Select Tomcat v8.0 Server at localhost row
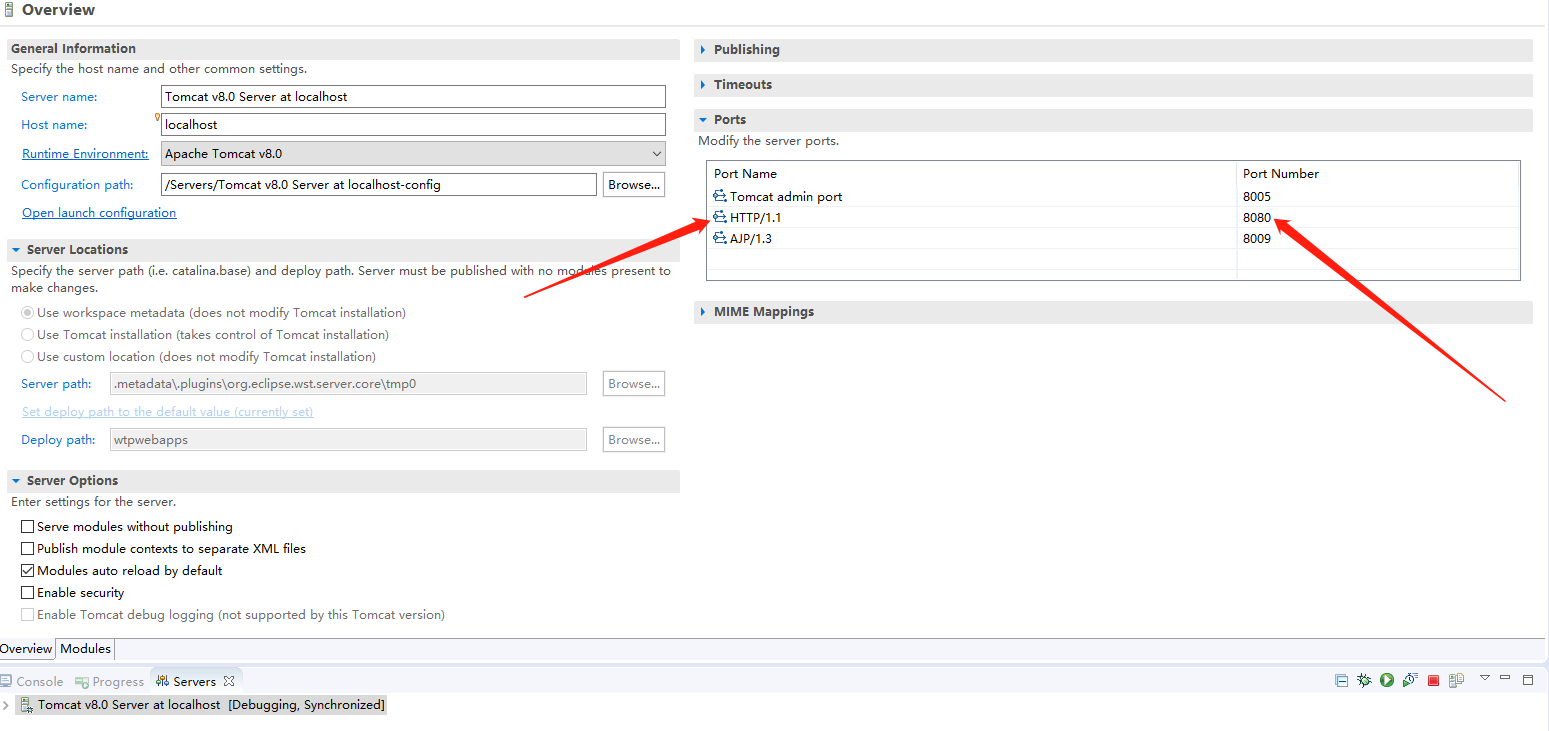This screenshot has width=1549, height=731. 201,705
